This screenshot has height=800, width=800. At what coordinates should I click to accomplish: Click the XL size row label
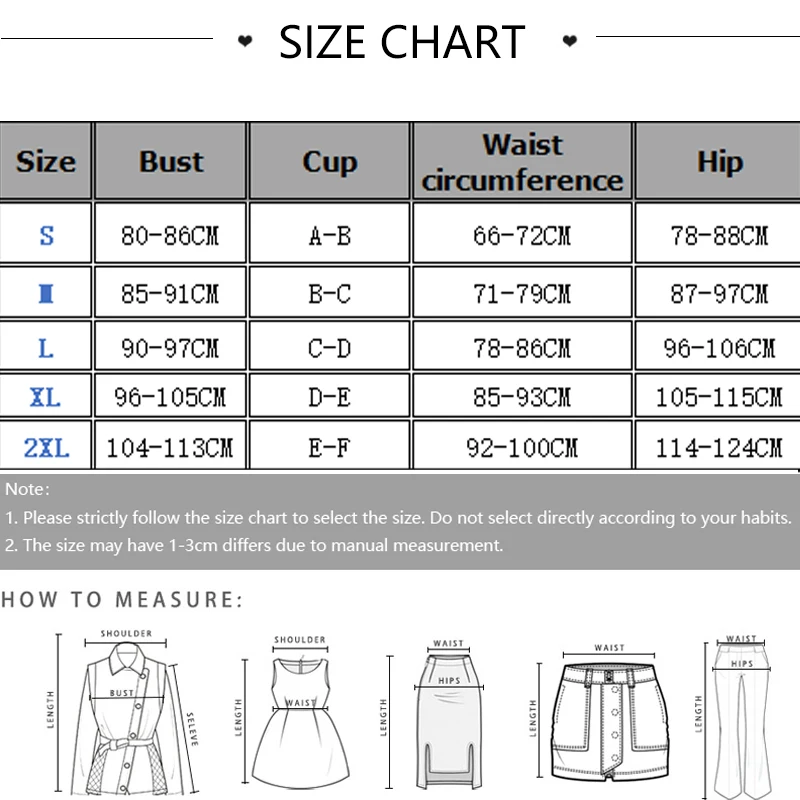(46, 397)
